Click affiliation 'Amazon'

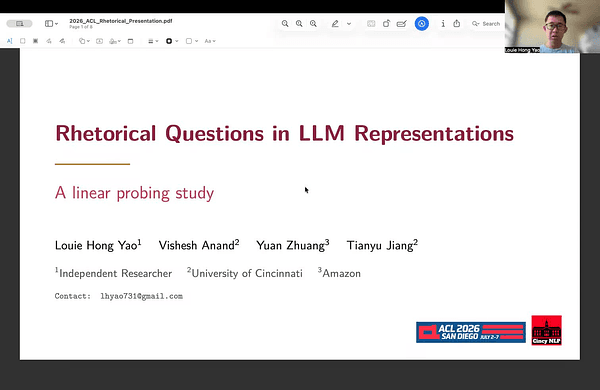pos(341,273)
